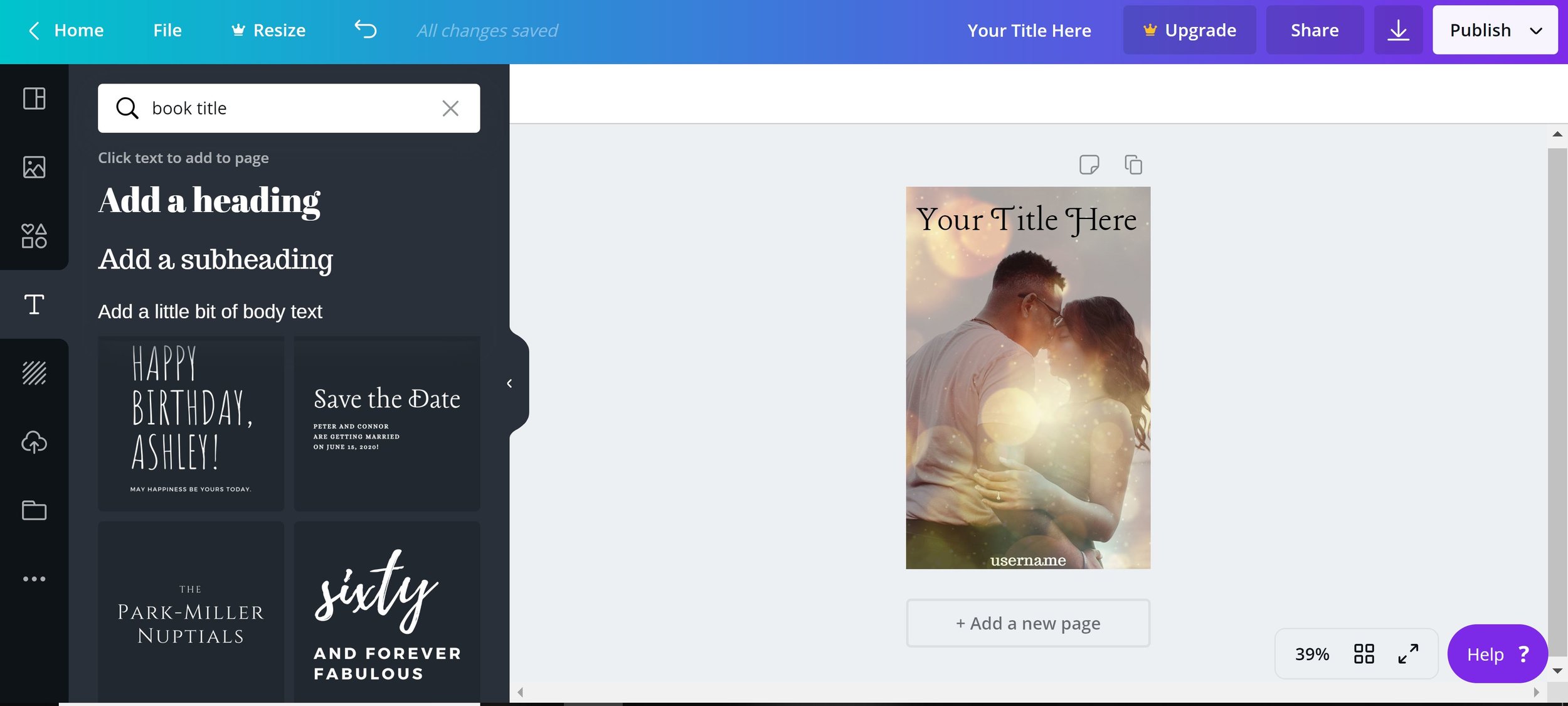Open the Folders sidebar panel
The height and width of the screenshot is (706, 1568).
coord(34,510)
